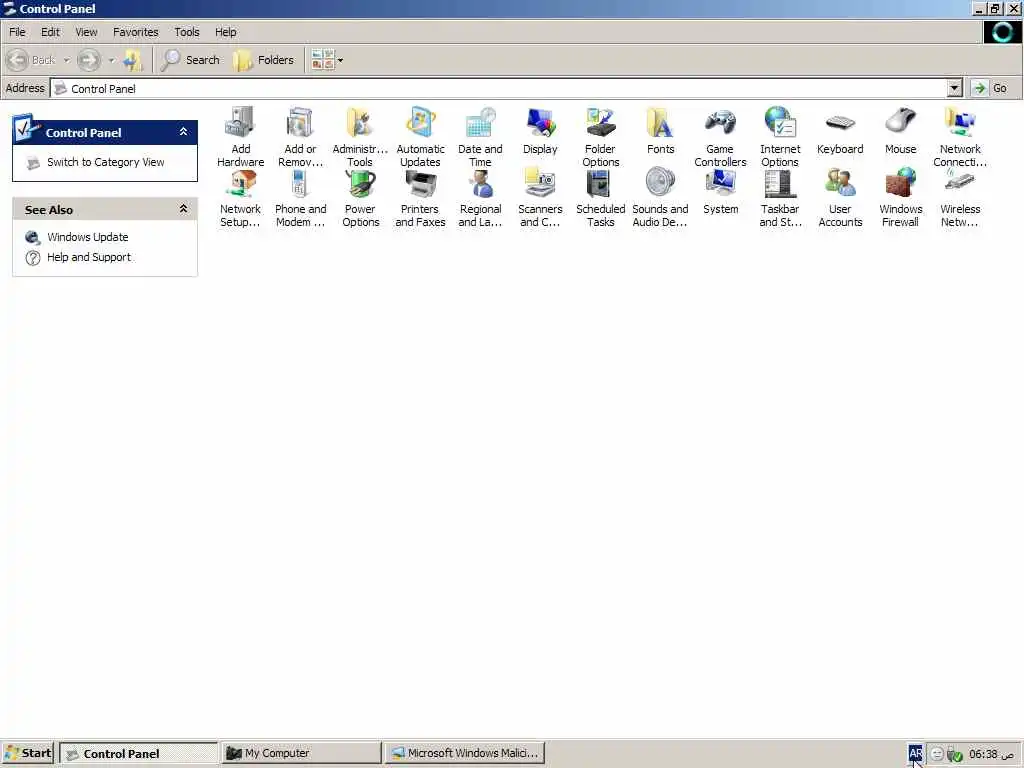Open the View menu

tap(86, 32)
